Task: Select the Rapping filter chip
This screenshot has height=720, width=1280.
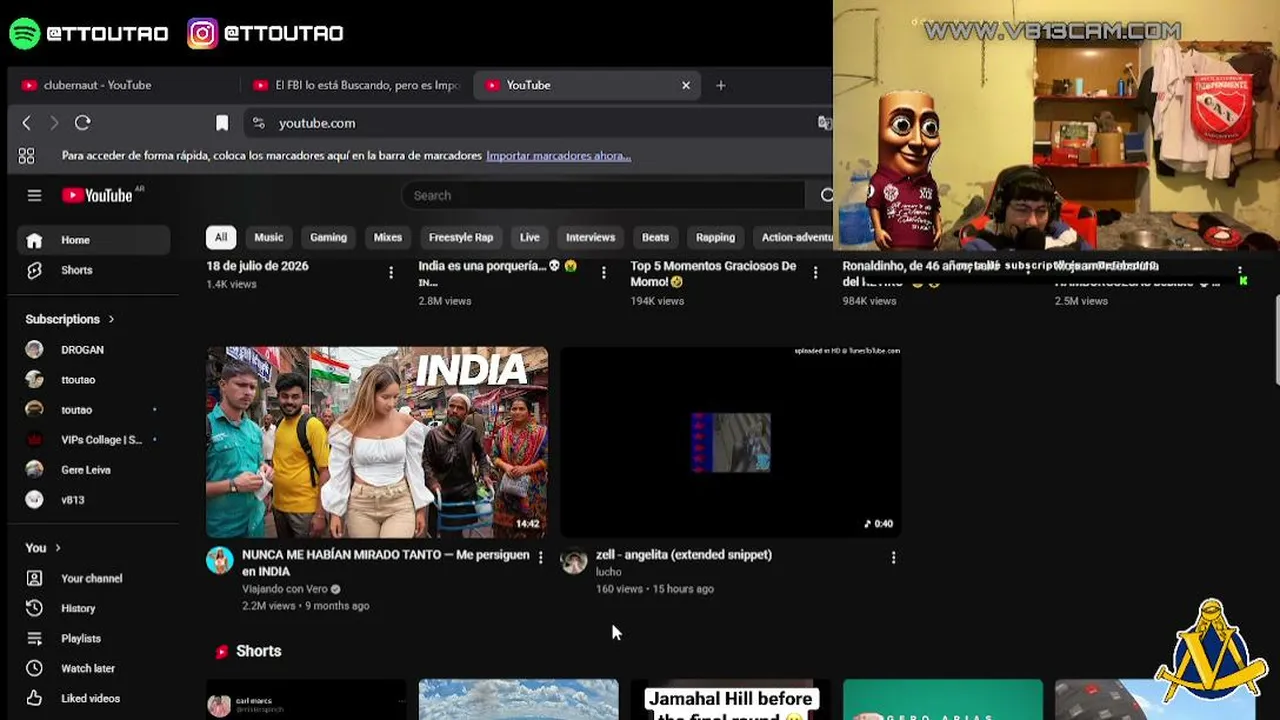Action: tap(715, 238)
